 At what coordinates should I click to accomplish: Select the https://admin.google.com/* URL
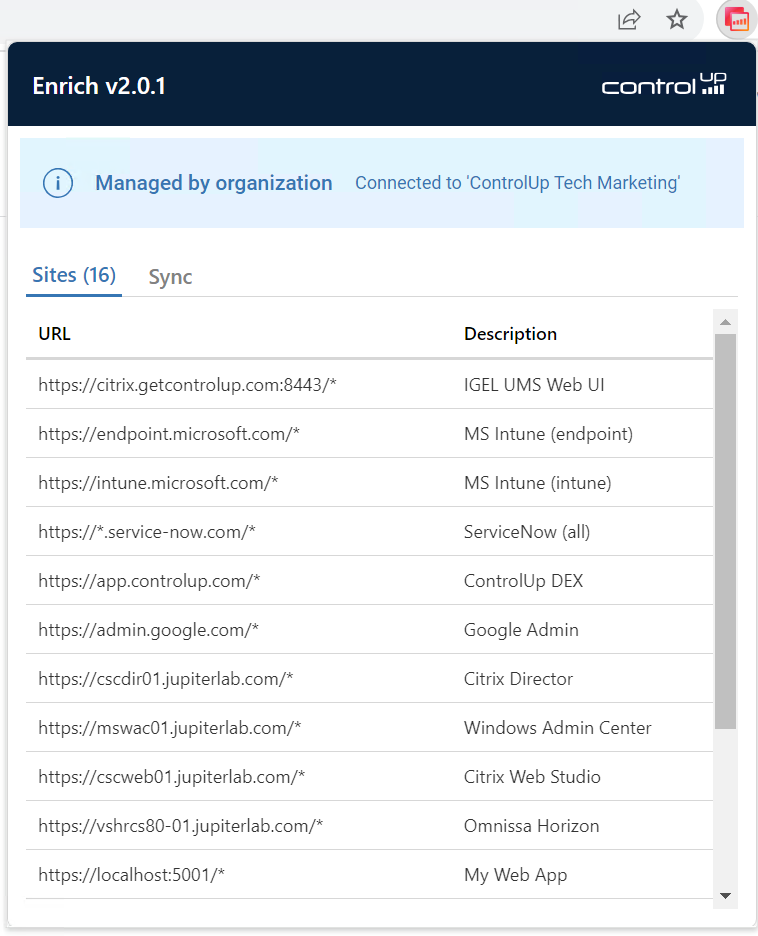pos(149,630)
